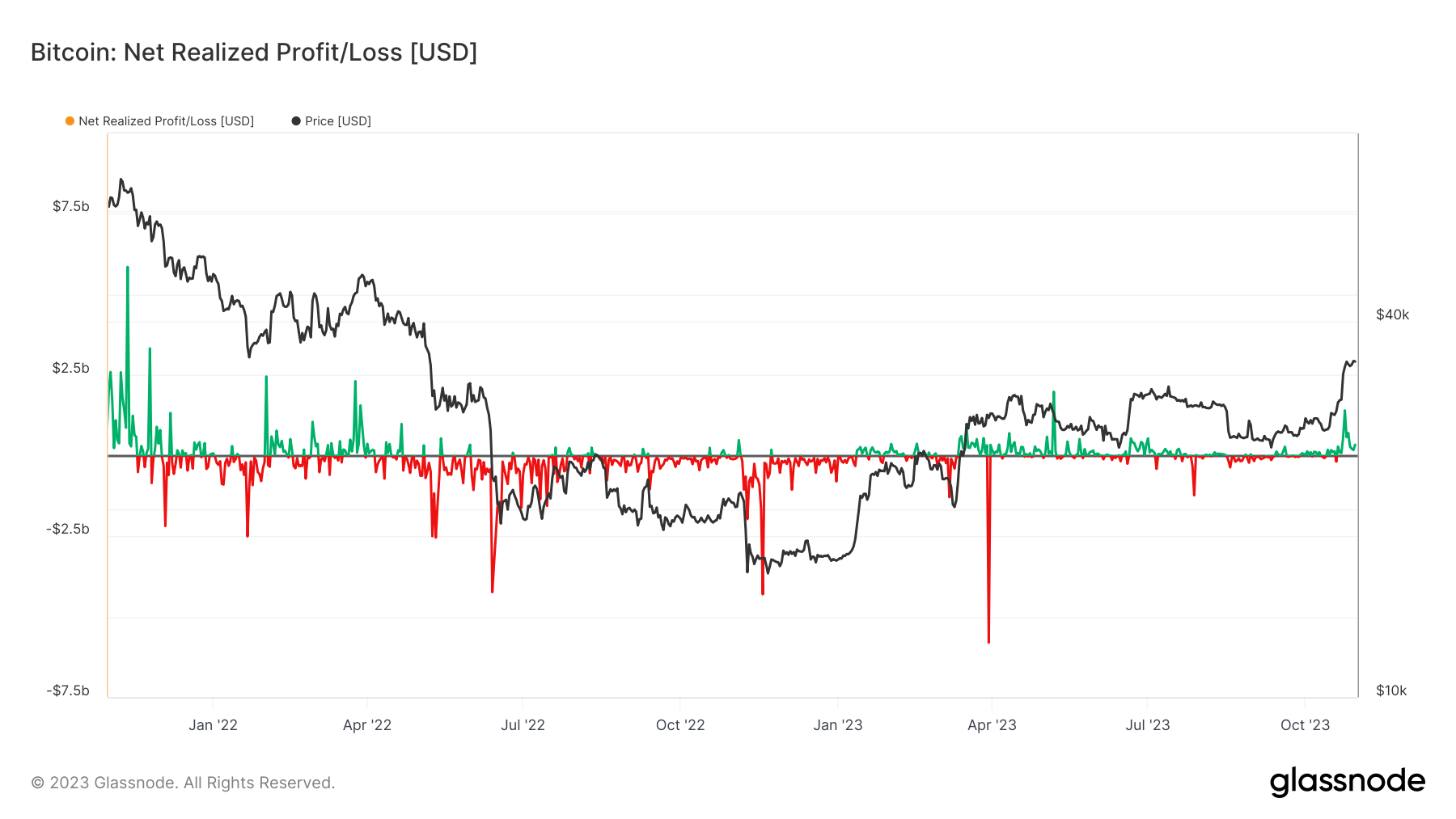Select the Jul '23 x-axis label
This screenshot has width=1456, height=819.
click(1147, 725)
